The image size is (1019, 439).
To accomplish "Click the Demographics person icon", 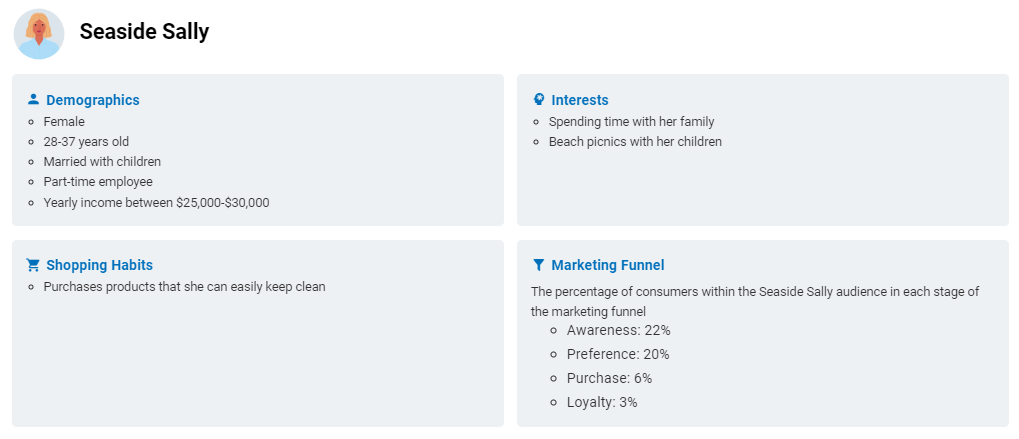I will point(33,99).
